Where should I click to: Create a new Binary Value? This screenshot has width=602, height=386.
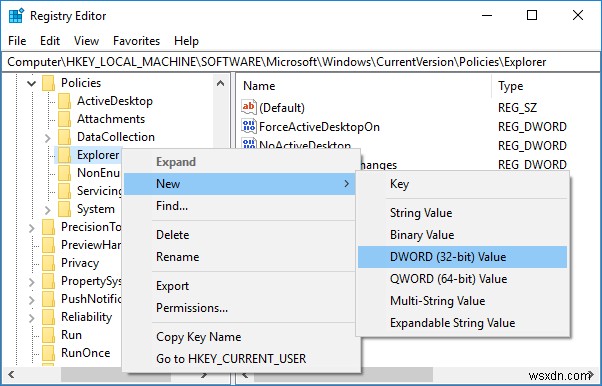point(463,235)
